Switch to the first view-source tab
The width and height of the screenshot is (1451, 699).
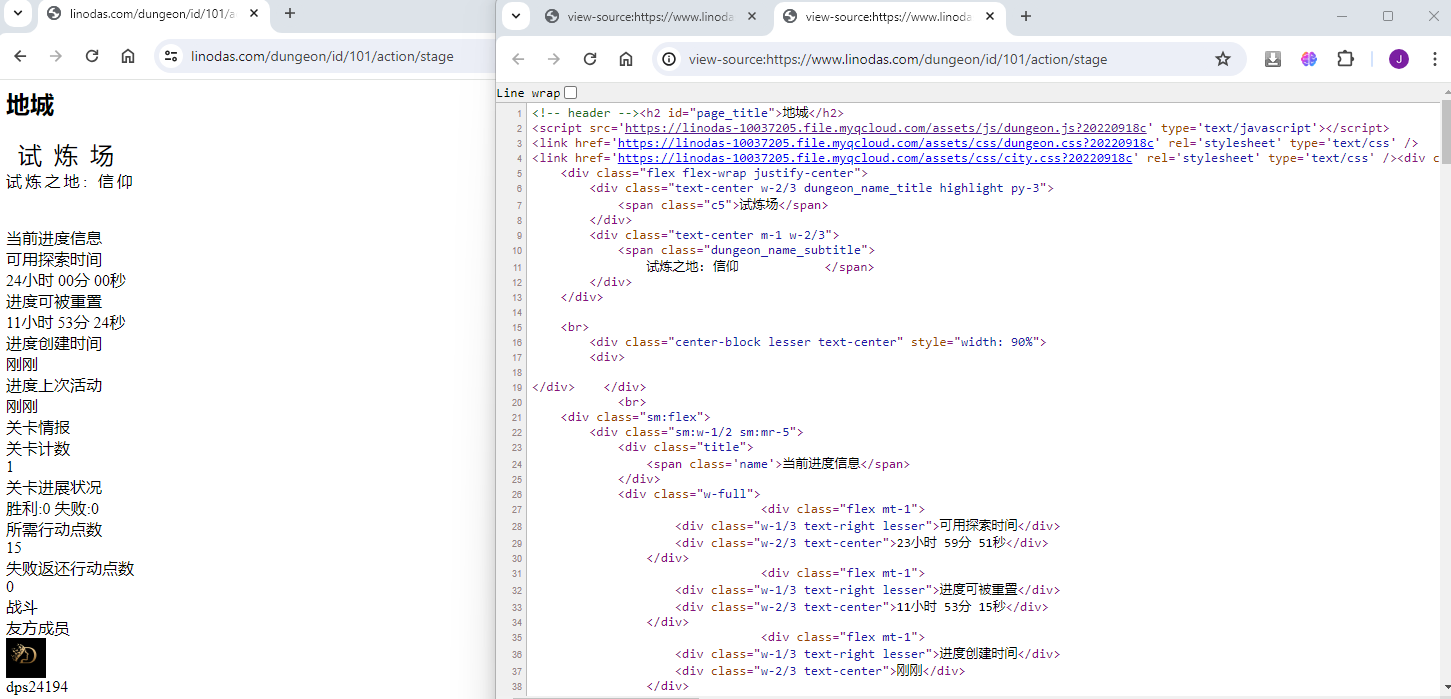pyautogui.click(x=651, y=16)
